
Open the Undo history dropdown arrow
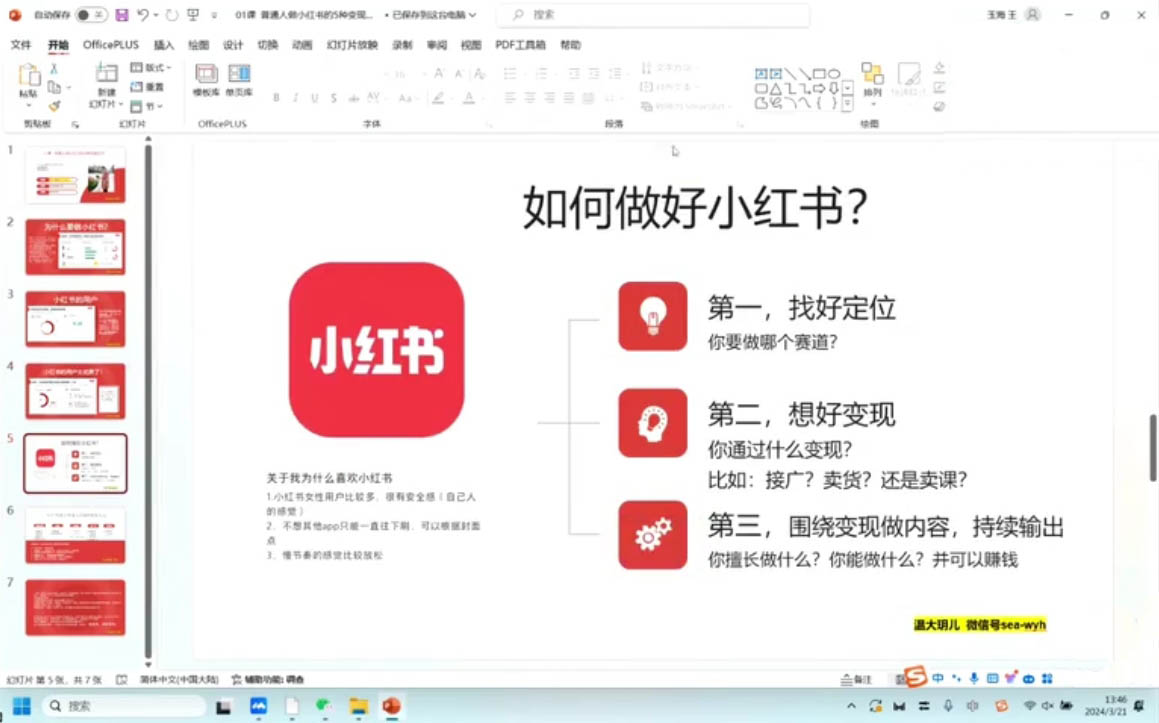click(156, 16)
